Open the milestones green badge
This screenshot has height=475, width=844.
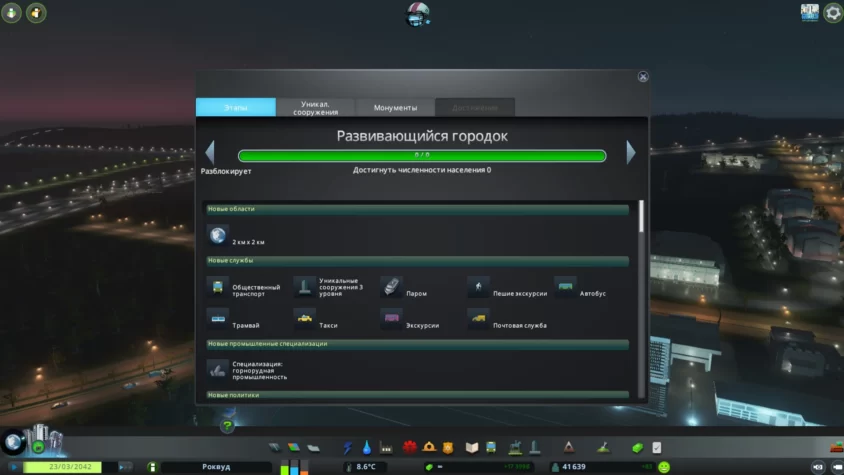pyautogui.click(x=38, y=446)
